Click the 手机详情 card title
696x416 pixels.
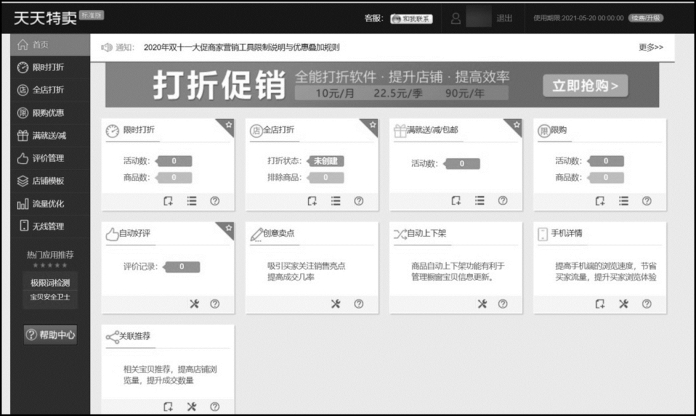pyautogui.click(x=567, y=233)
